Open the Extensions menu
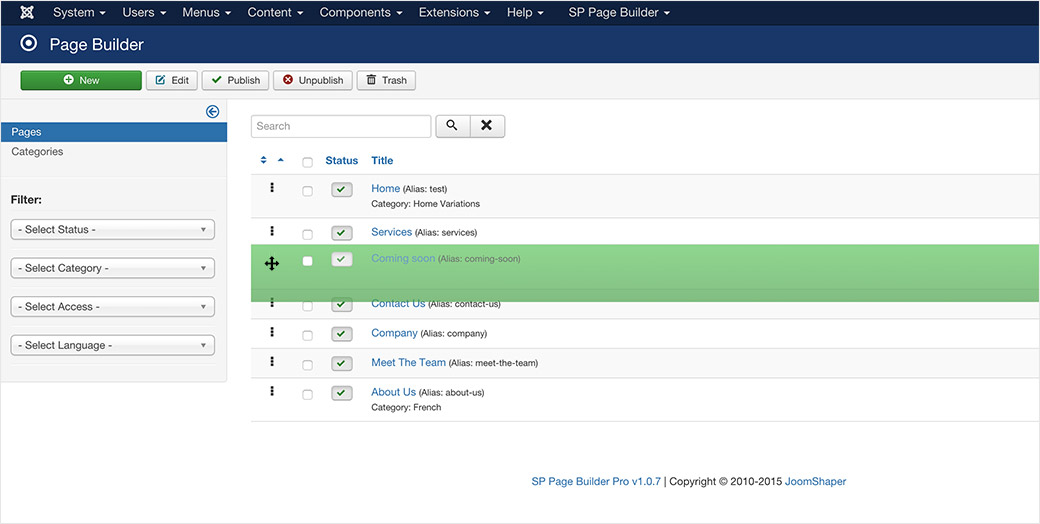1040x524 pixels. pos(454,13)
